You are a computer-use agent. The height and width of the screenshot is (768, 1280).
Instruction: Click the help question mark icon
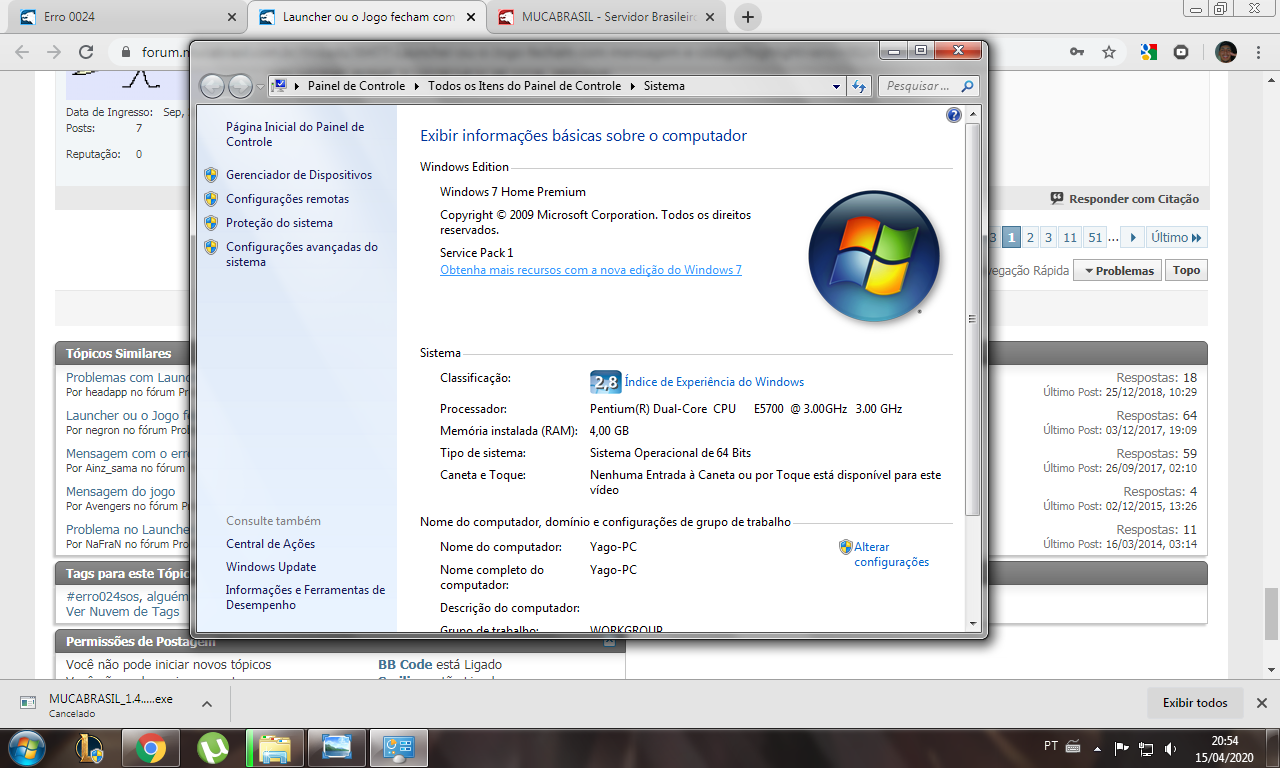coord(953,115)
